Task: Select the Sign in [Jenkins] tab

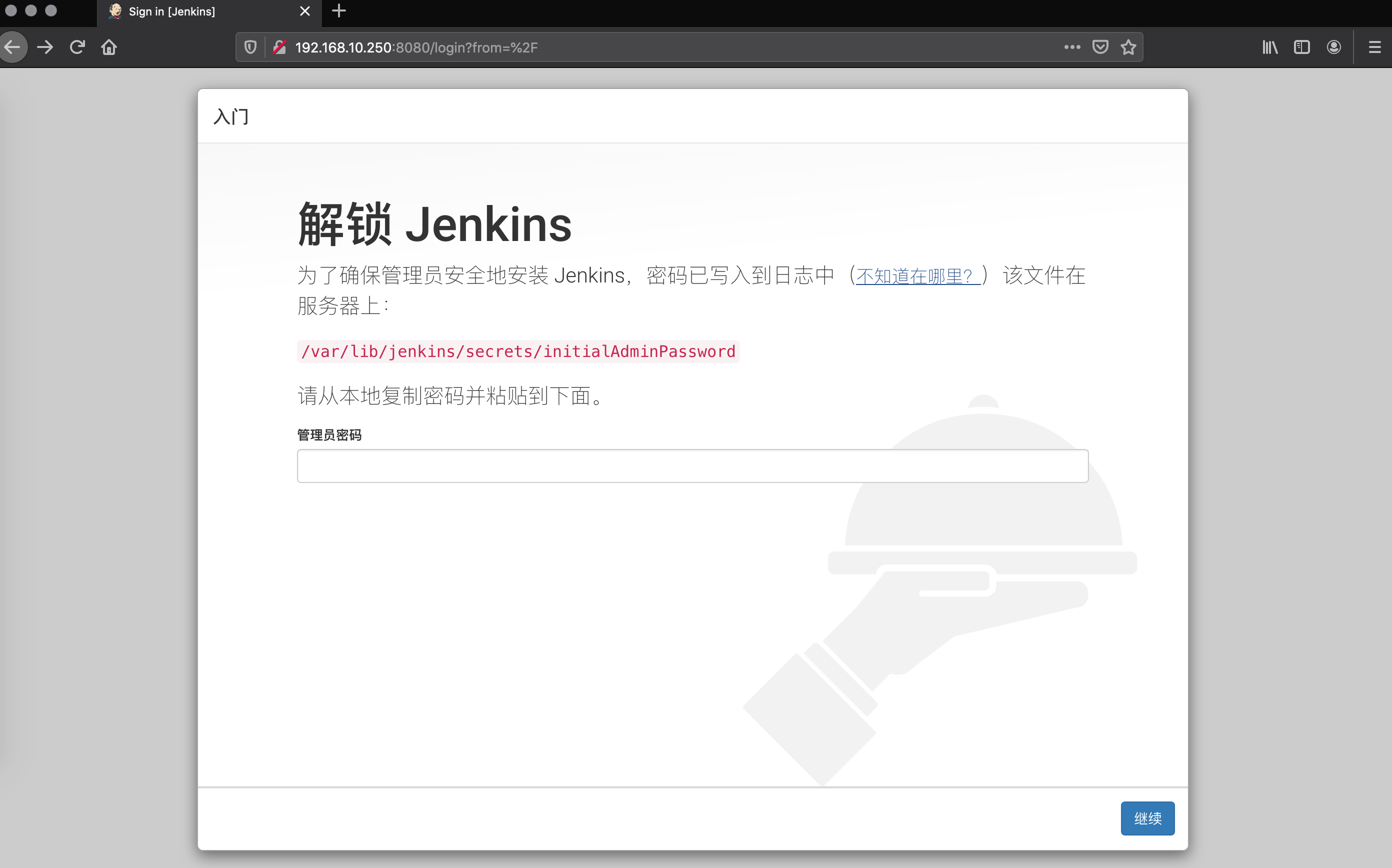Action: (209, 12)
